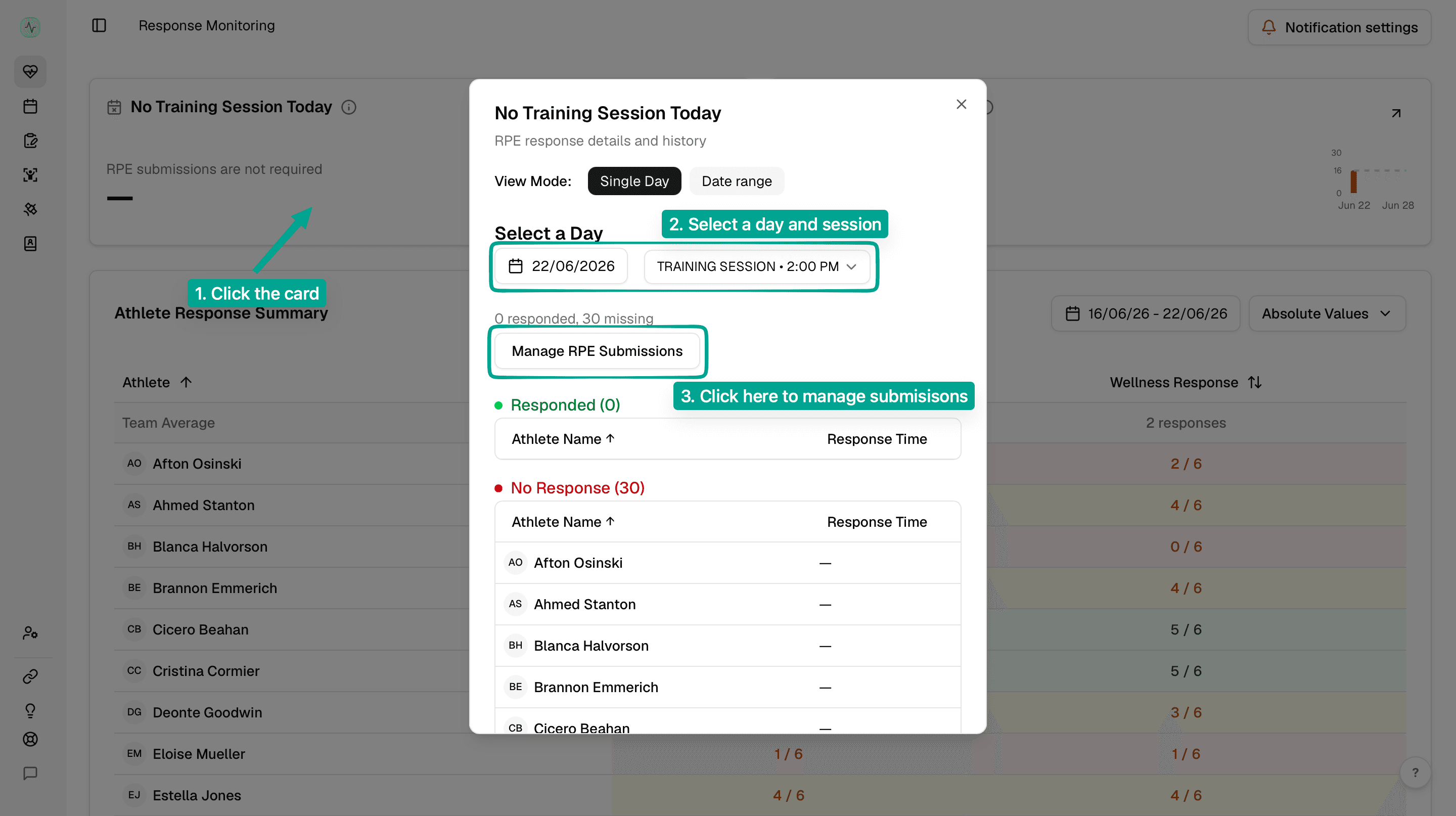Click the bell icon in Notification settings
1456x816 pixels.
point(1268,27)
